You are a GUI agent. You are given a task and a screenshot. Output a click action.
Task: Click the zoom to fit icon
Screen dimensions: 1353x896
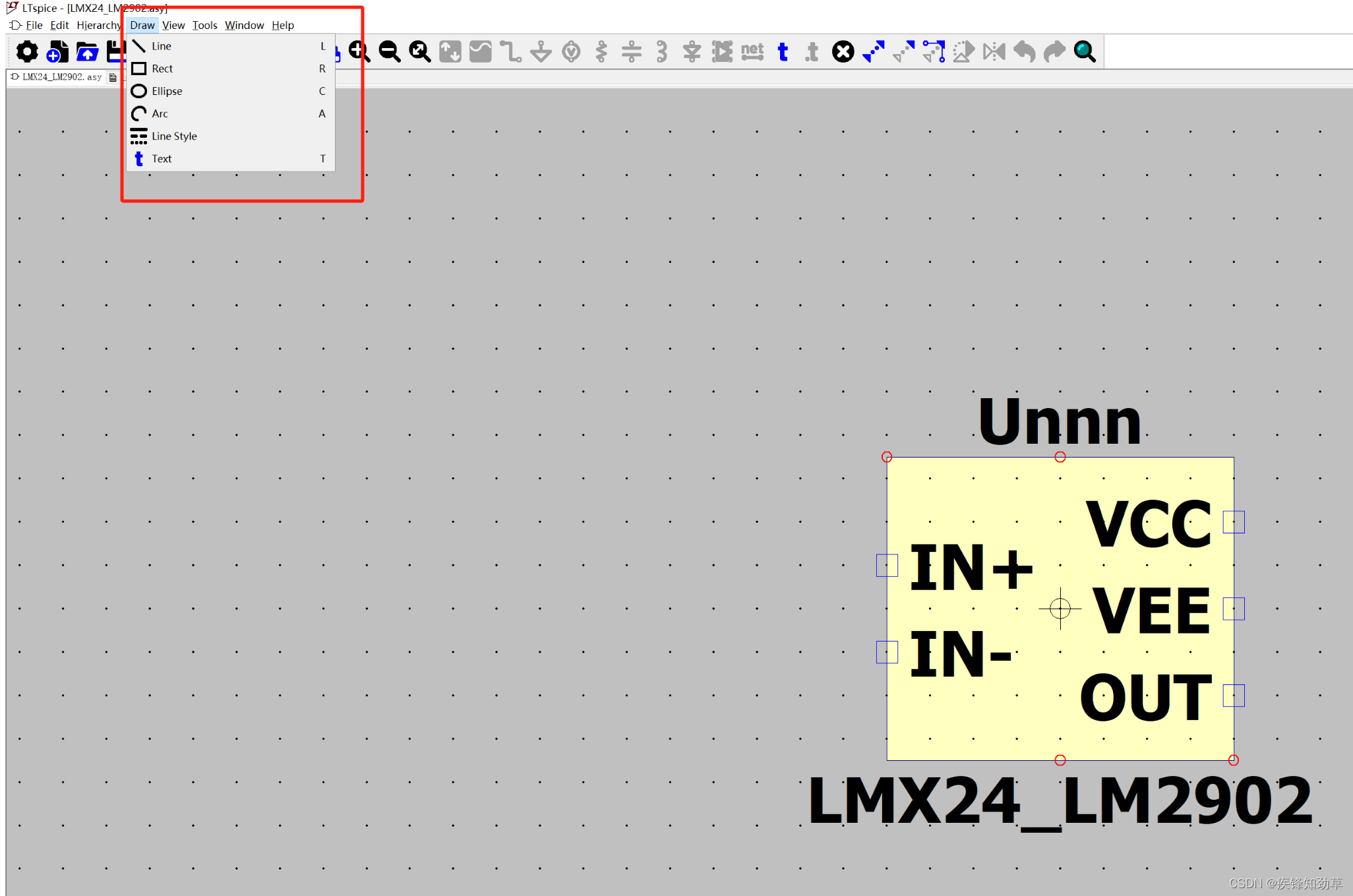click(420, 51)
